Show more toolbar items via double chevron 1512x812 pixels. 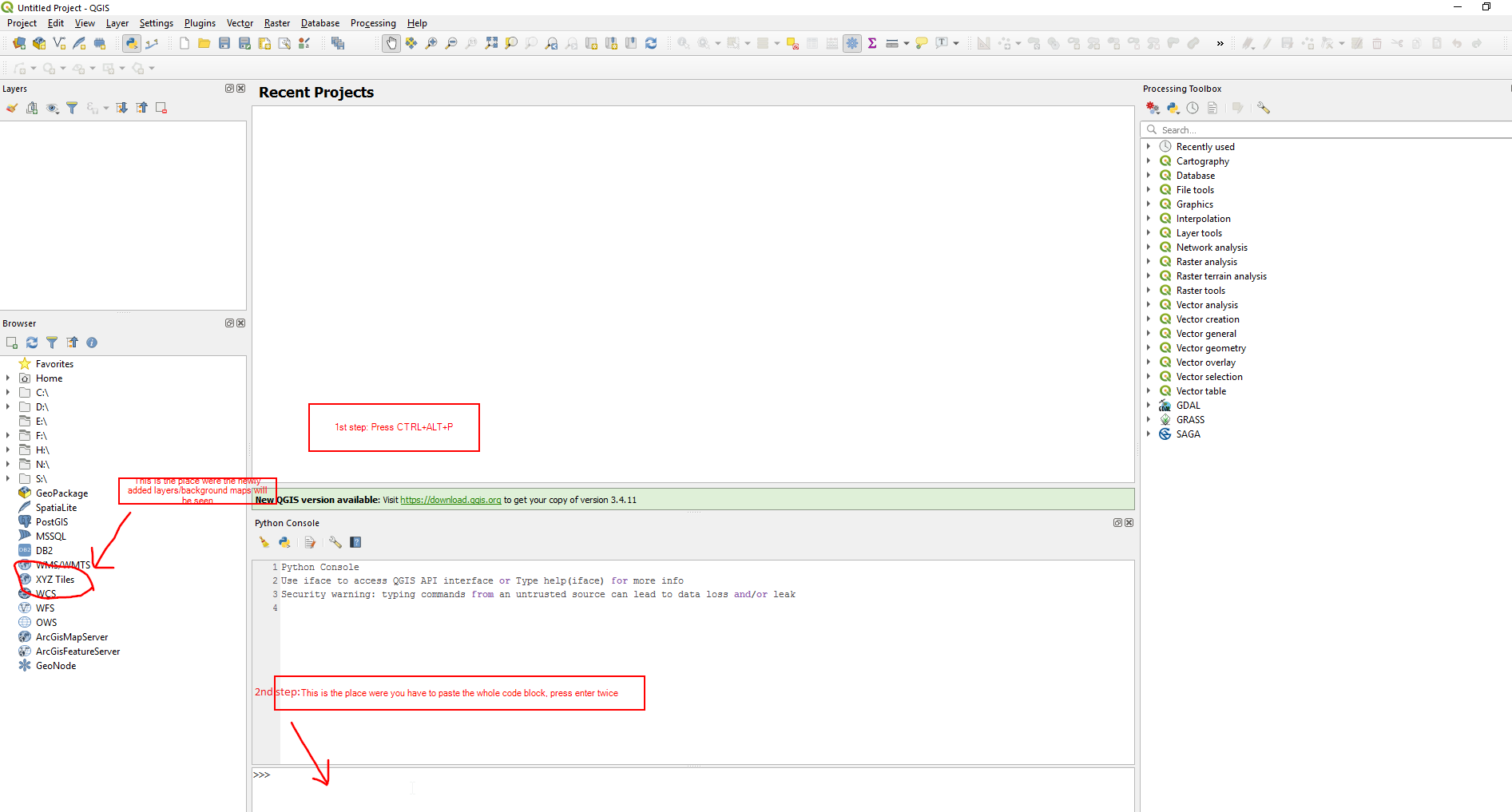1220,43
